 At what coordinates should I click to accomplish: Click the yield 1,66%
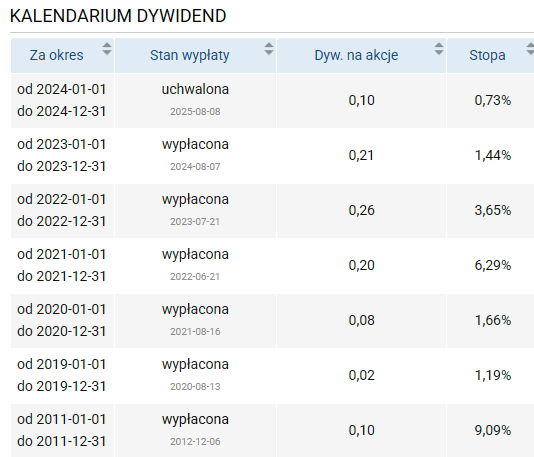pyautogui.click(x=493, y=320)
